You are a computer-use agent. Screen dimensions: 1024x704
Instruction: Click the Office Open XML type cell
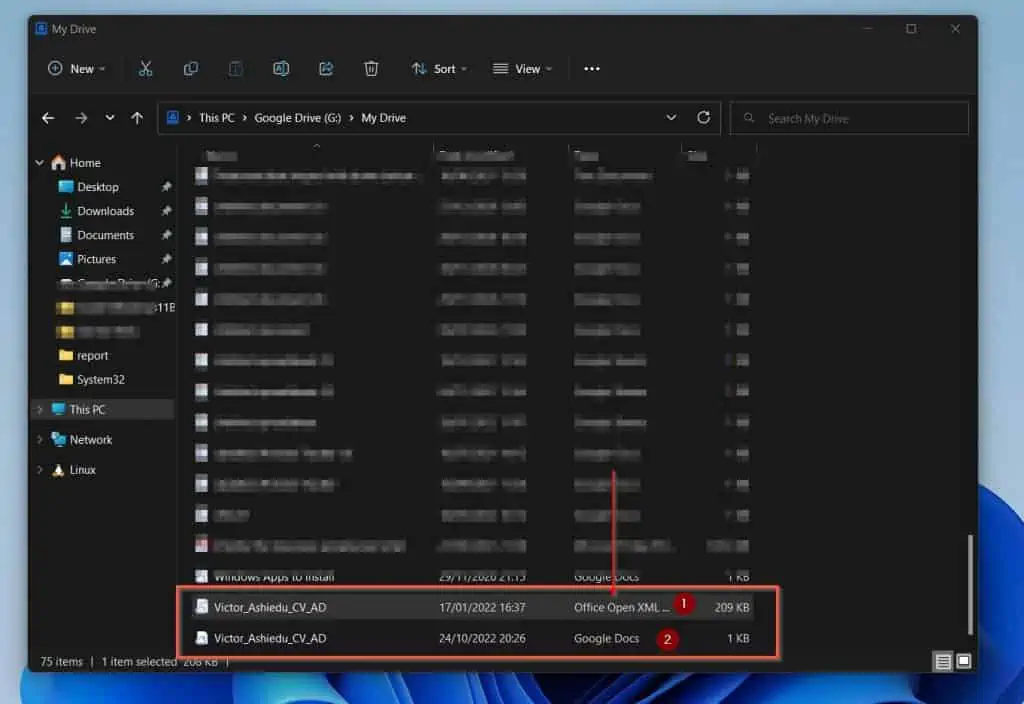(622, 607)
